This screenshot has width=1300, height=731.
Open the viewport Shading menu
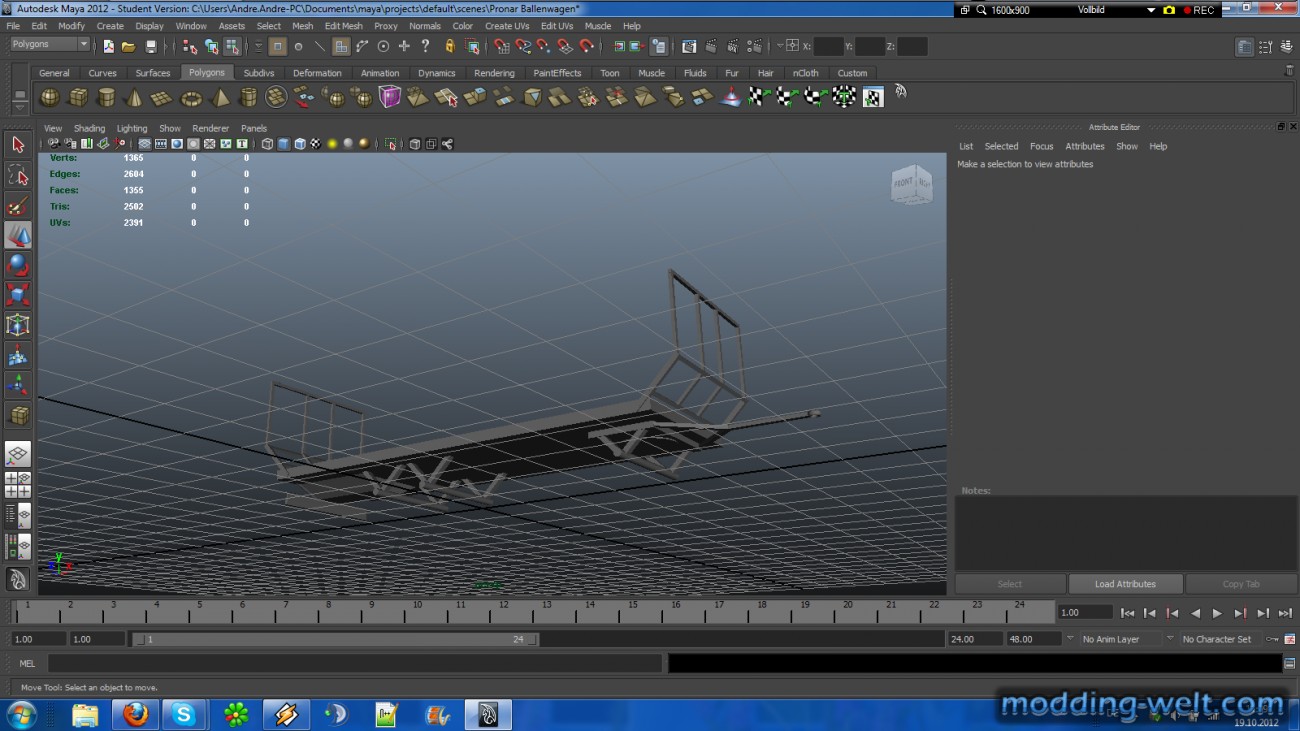pos(89,128)
